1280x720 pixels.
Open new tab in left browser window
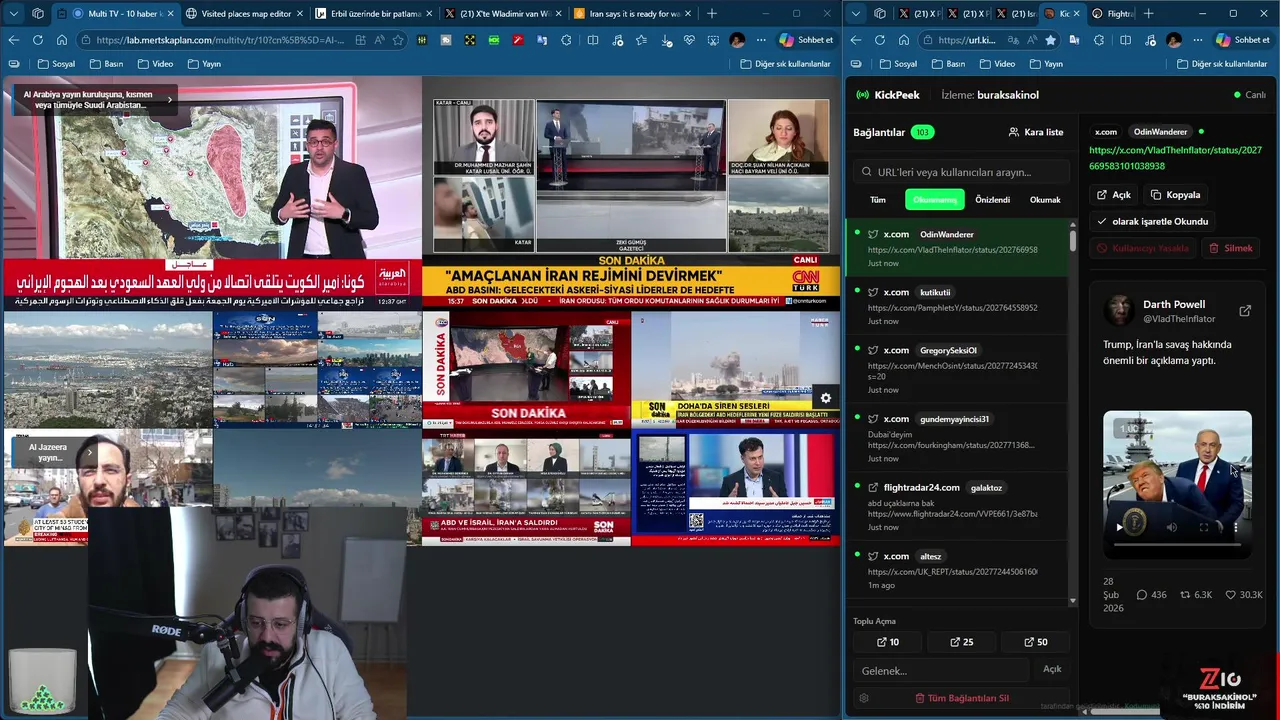click(712, 13)
